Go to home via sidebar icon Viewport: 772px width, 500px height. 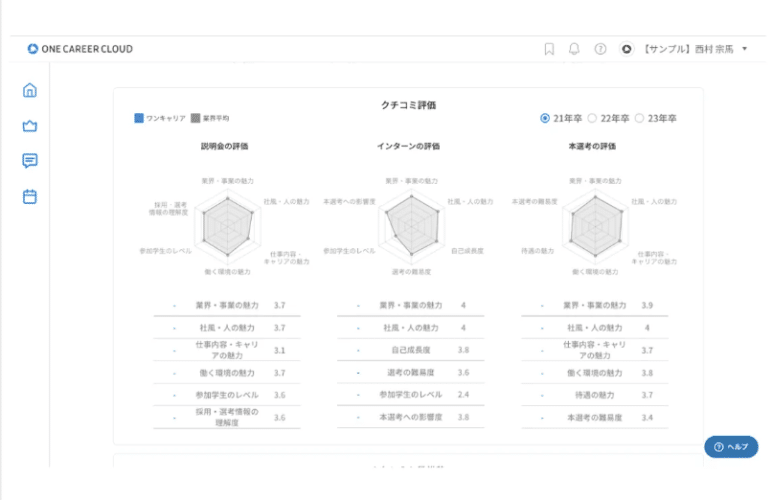30,91
